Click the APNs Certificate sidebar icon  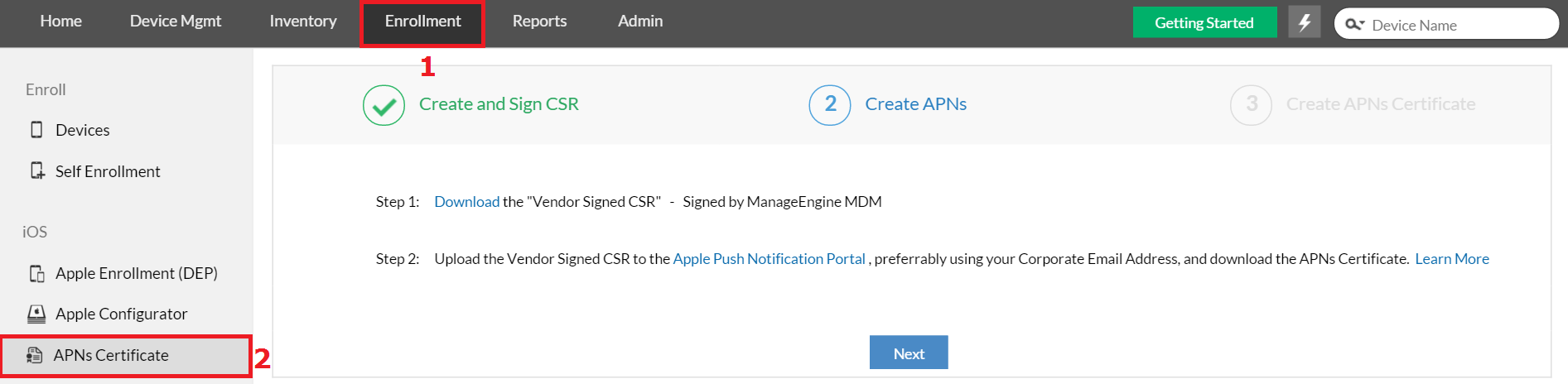pyautogui.click(x=34, y=355)
